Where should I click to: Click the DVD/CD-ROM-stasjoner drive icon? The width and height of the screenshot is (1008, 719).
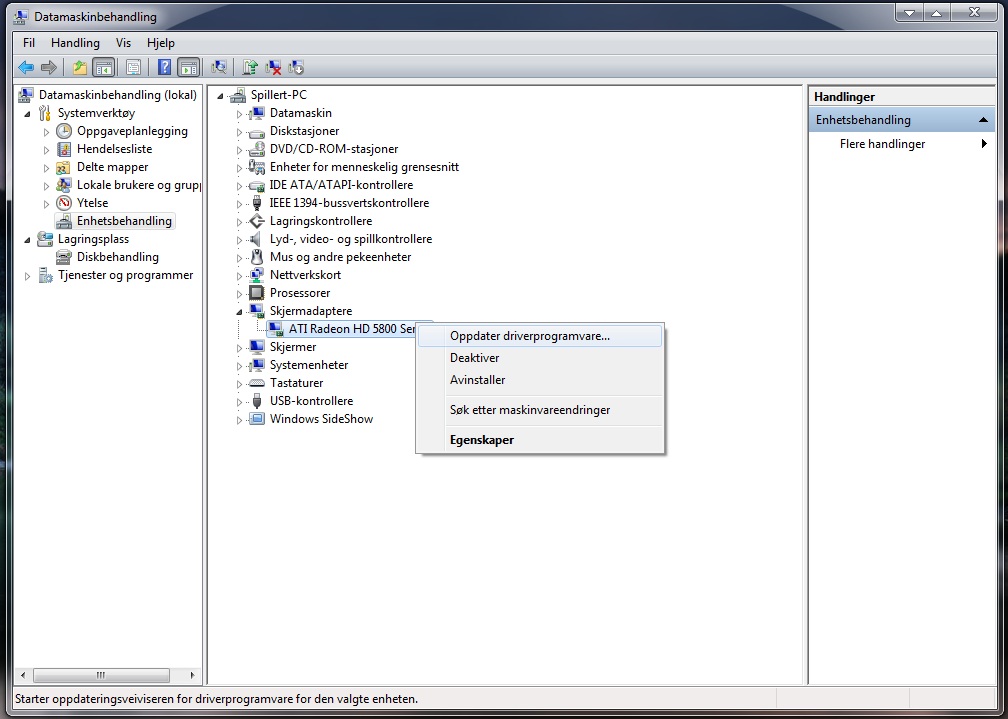coord(256,149)
